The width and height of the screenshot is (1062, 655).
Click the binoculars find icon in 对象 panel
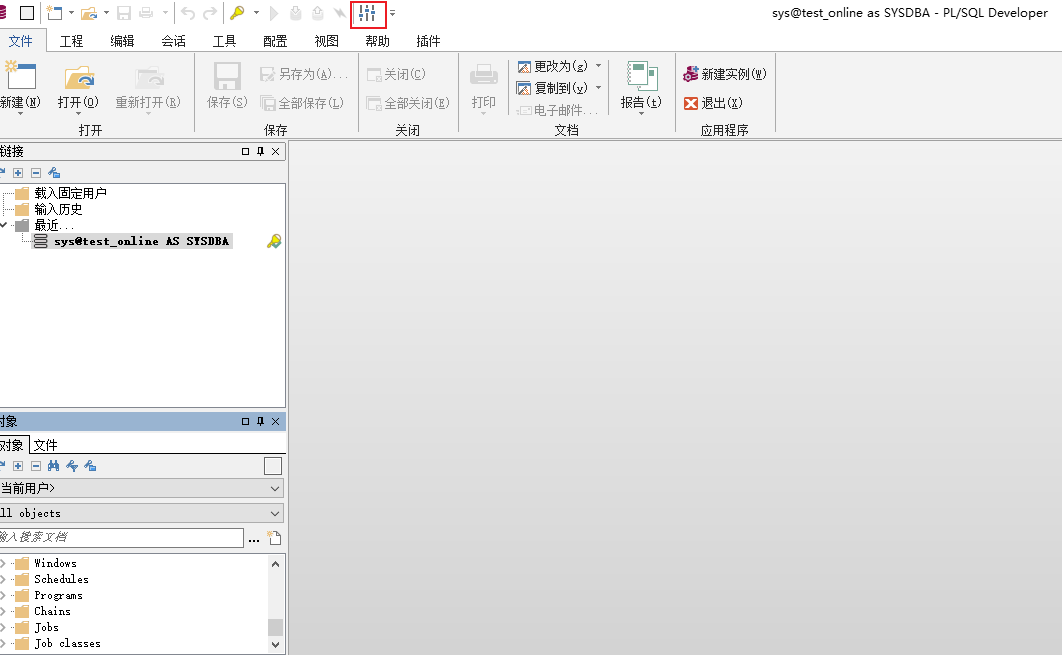coord(54,466)
